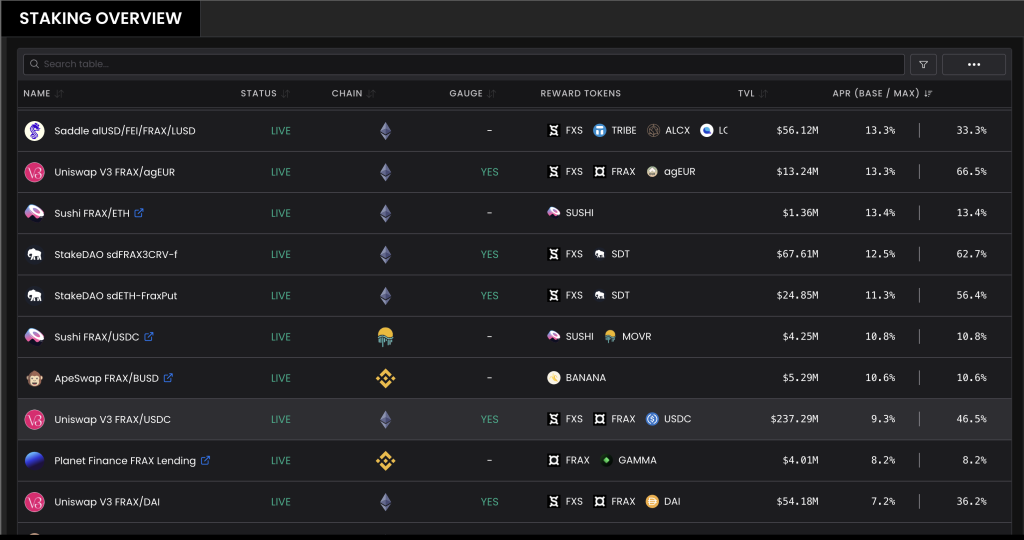Viewport: 1024px width, 540px height.
Task: Click the filter funnel icon
Action: (923, 65)
